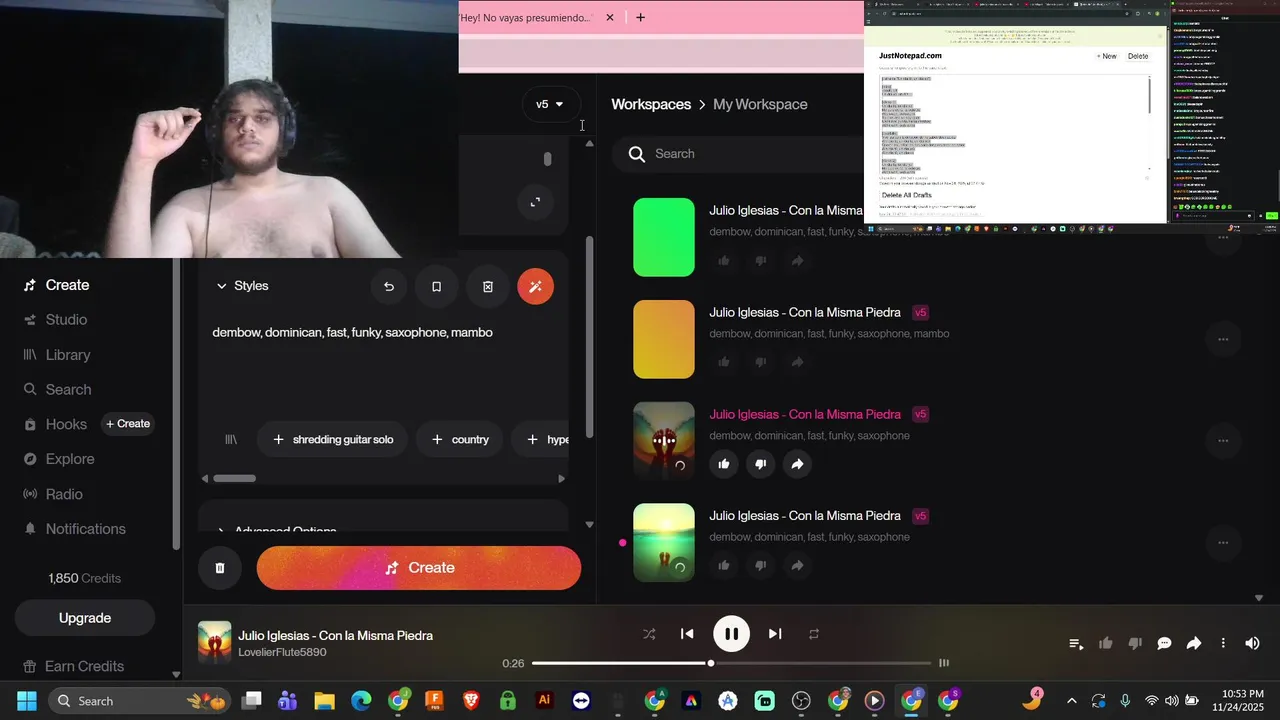Click the Windows Start button

click(27, 701)
